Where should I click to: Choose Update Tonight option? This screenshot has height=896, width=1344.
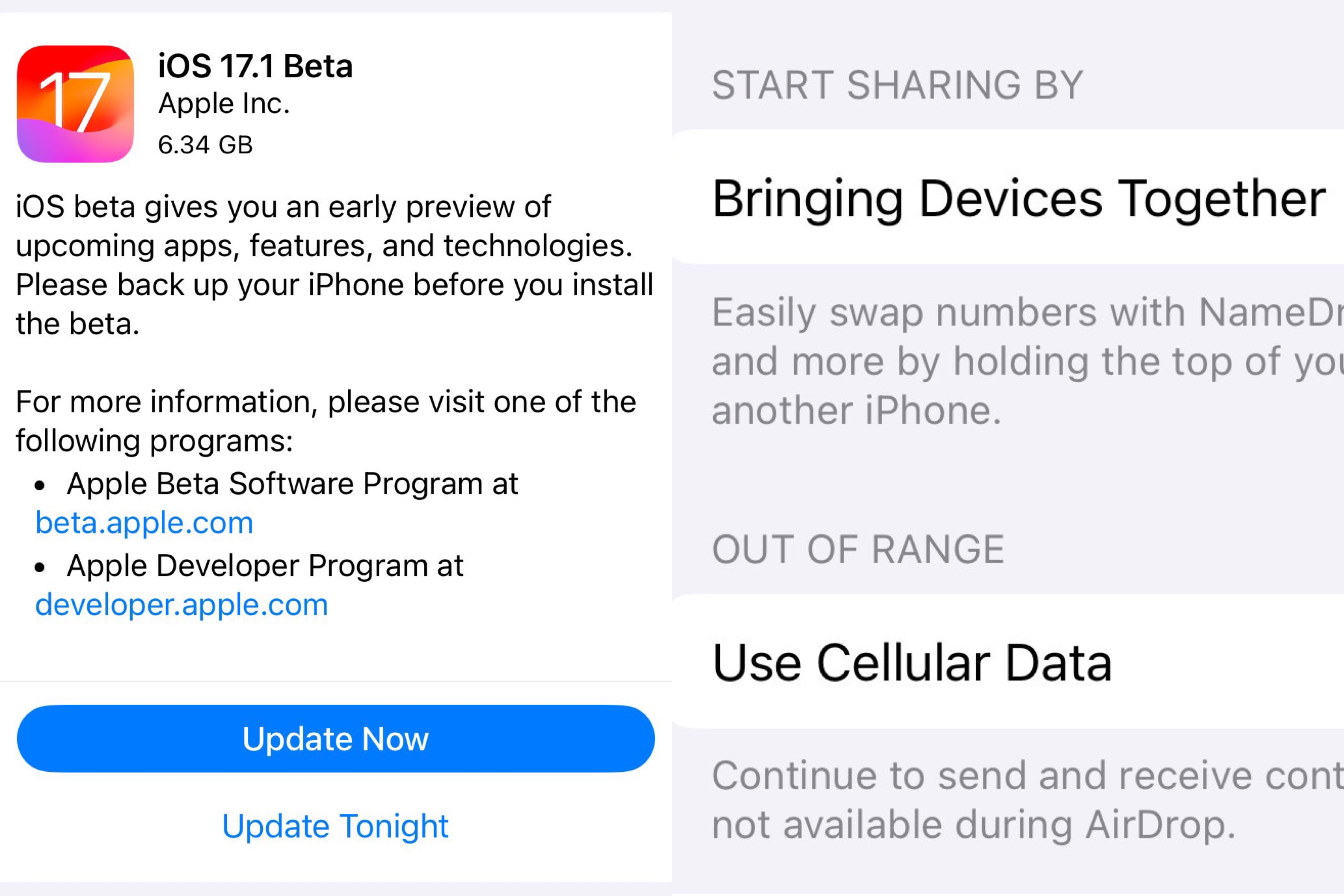point(335,826)
